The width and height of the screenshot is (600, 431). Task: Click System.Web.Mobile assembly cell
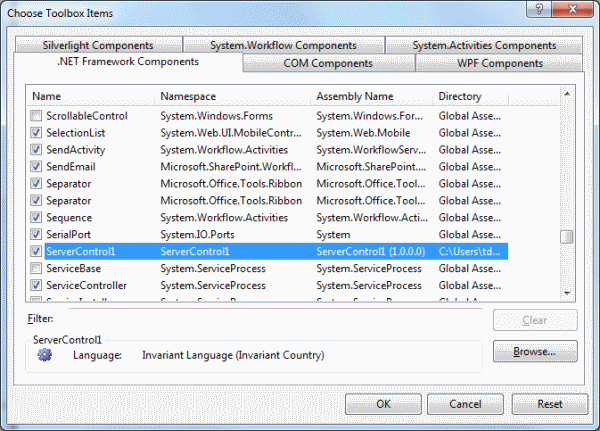pos(363,133)
